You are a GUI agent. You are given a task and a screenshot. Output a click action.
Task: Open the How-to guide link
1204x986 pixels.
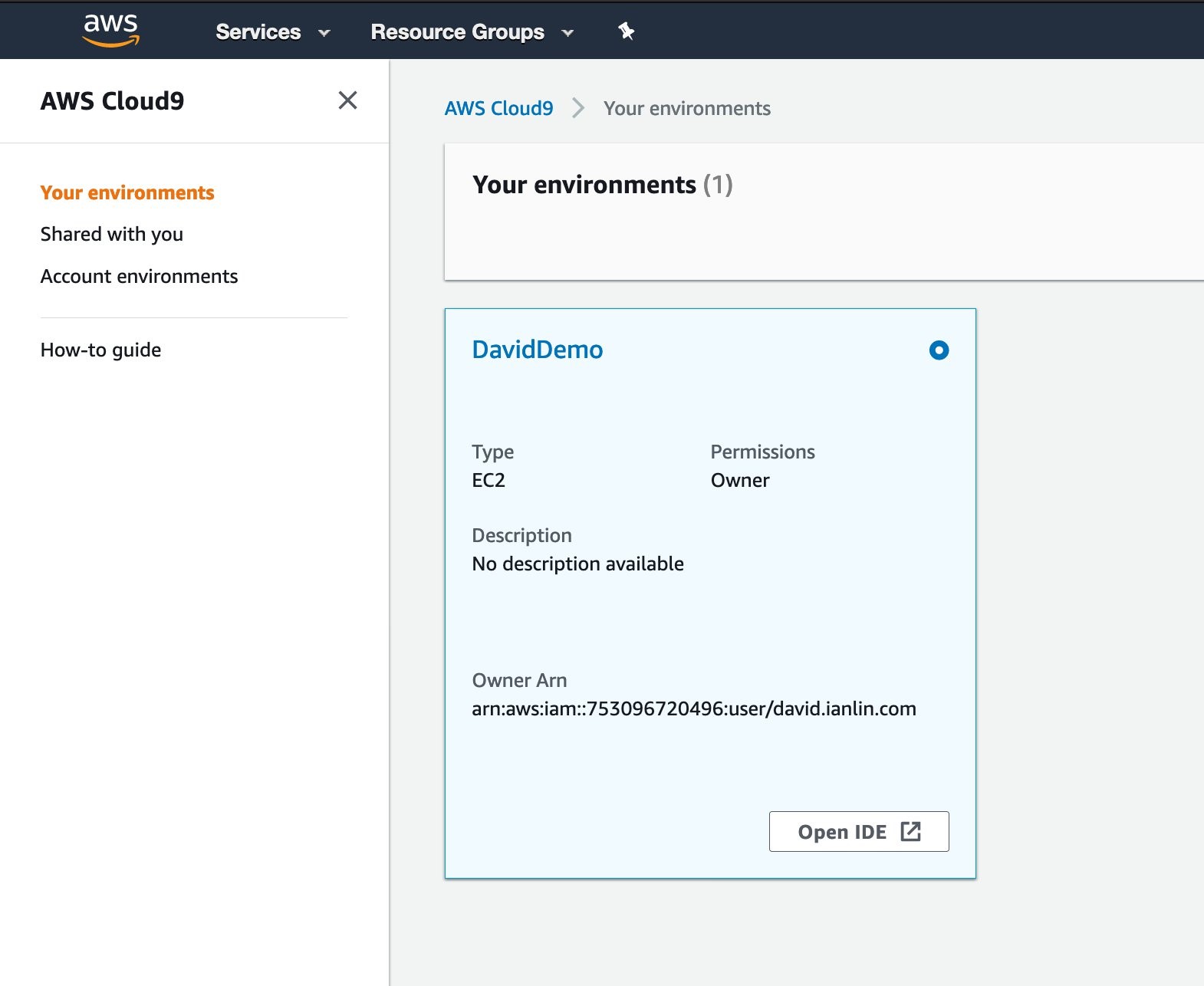[x=101, y=350]
